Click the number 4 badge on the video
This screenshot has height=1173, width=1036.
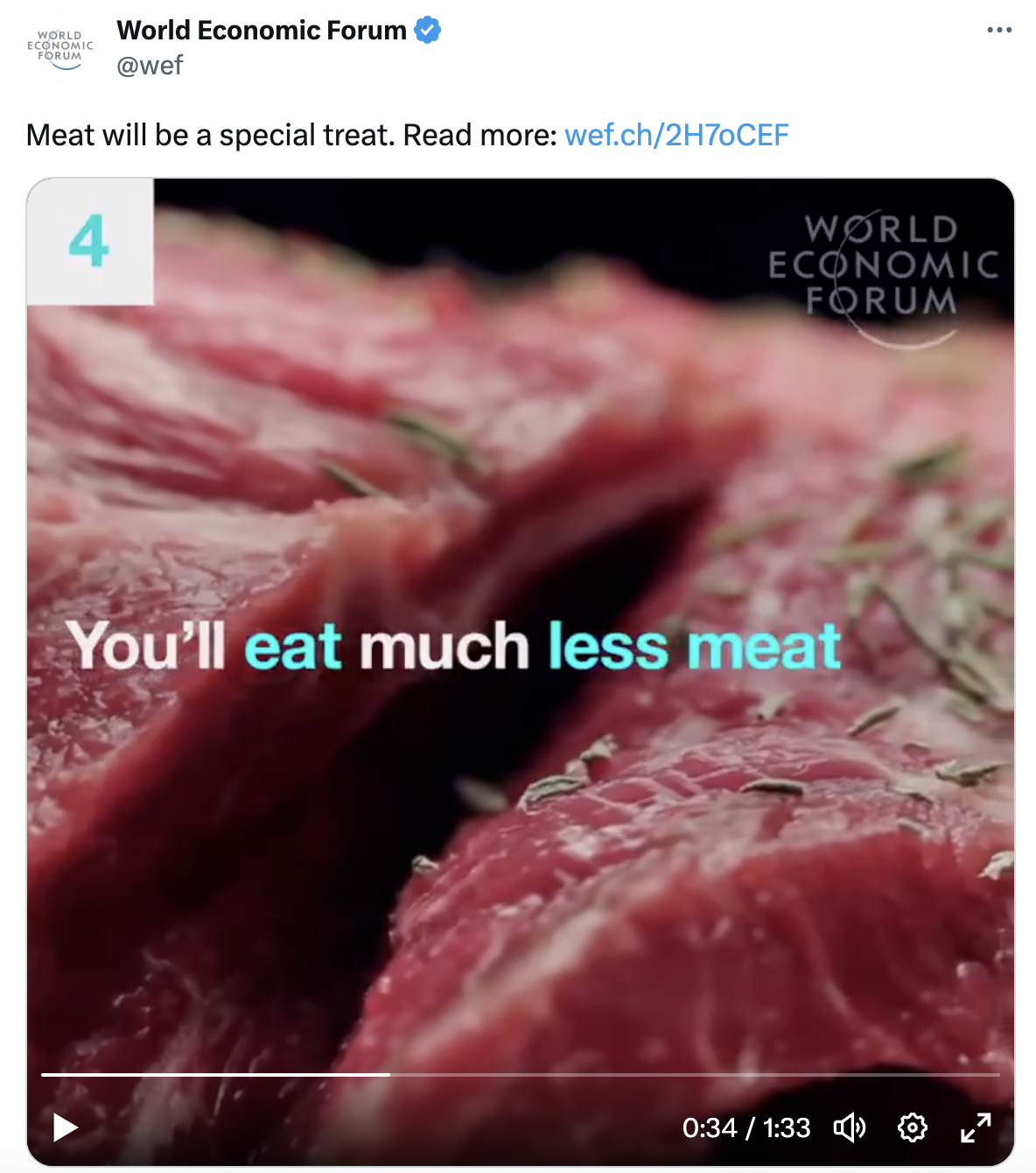pyautogui.click(x=90, y=242)
